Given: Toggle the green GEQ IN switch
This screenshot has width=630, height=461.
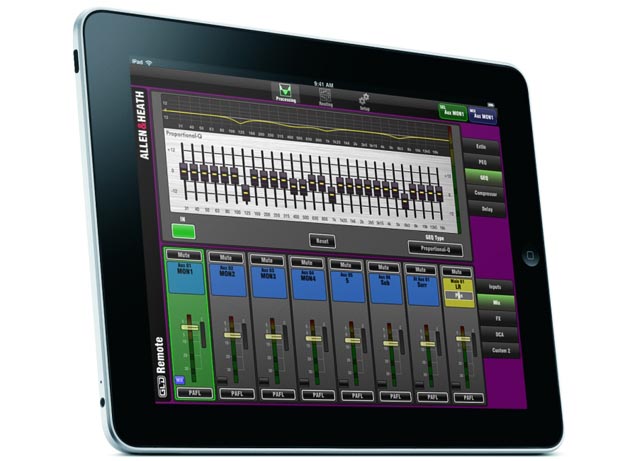Looking at the screenshot, I should (x=184, y=232).
